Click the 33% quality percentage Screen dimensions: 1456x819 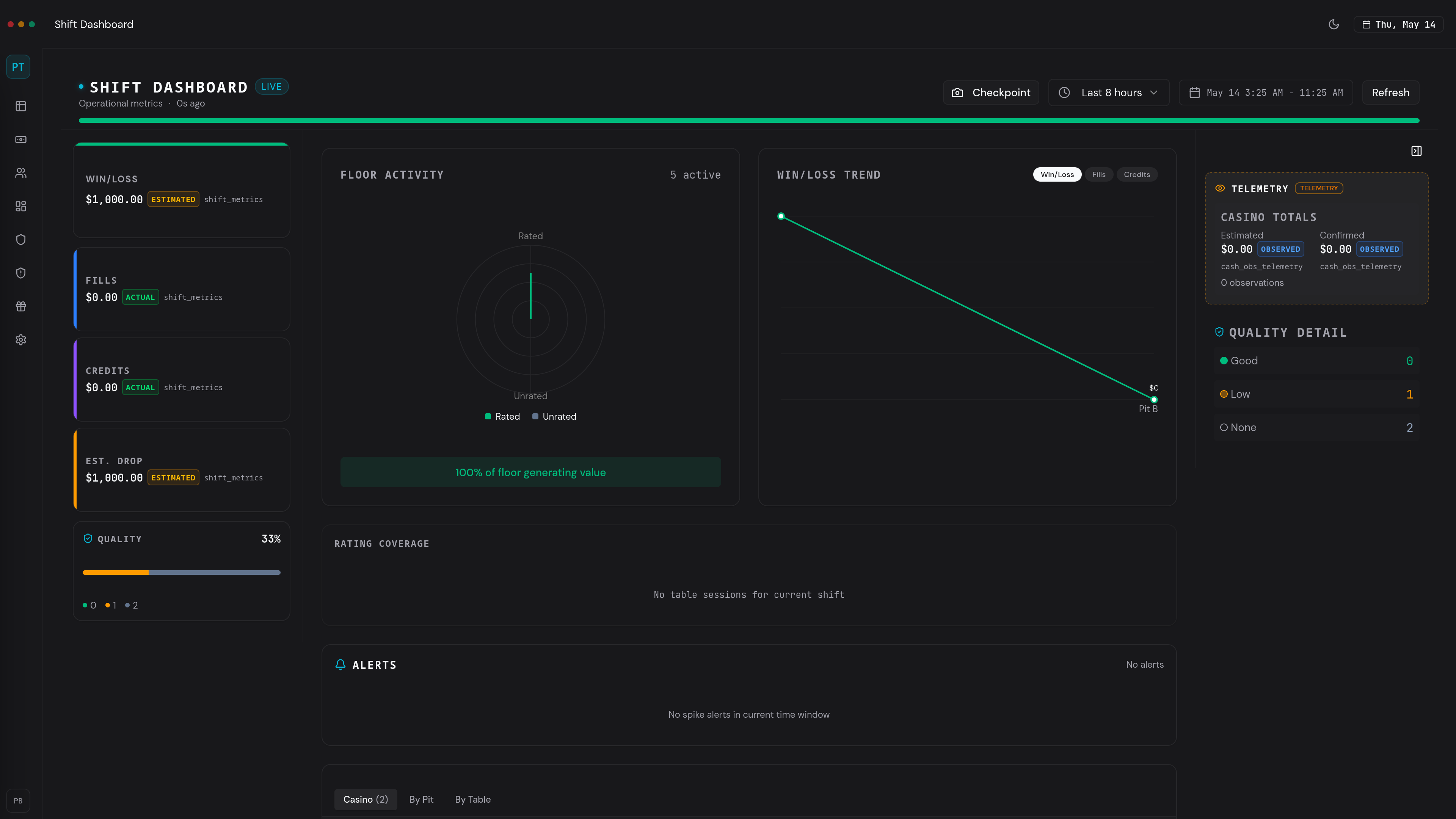(271, 539)
